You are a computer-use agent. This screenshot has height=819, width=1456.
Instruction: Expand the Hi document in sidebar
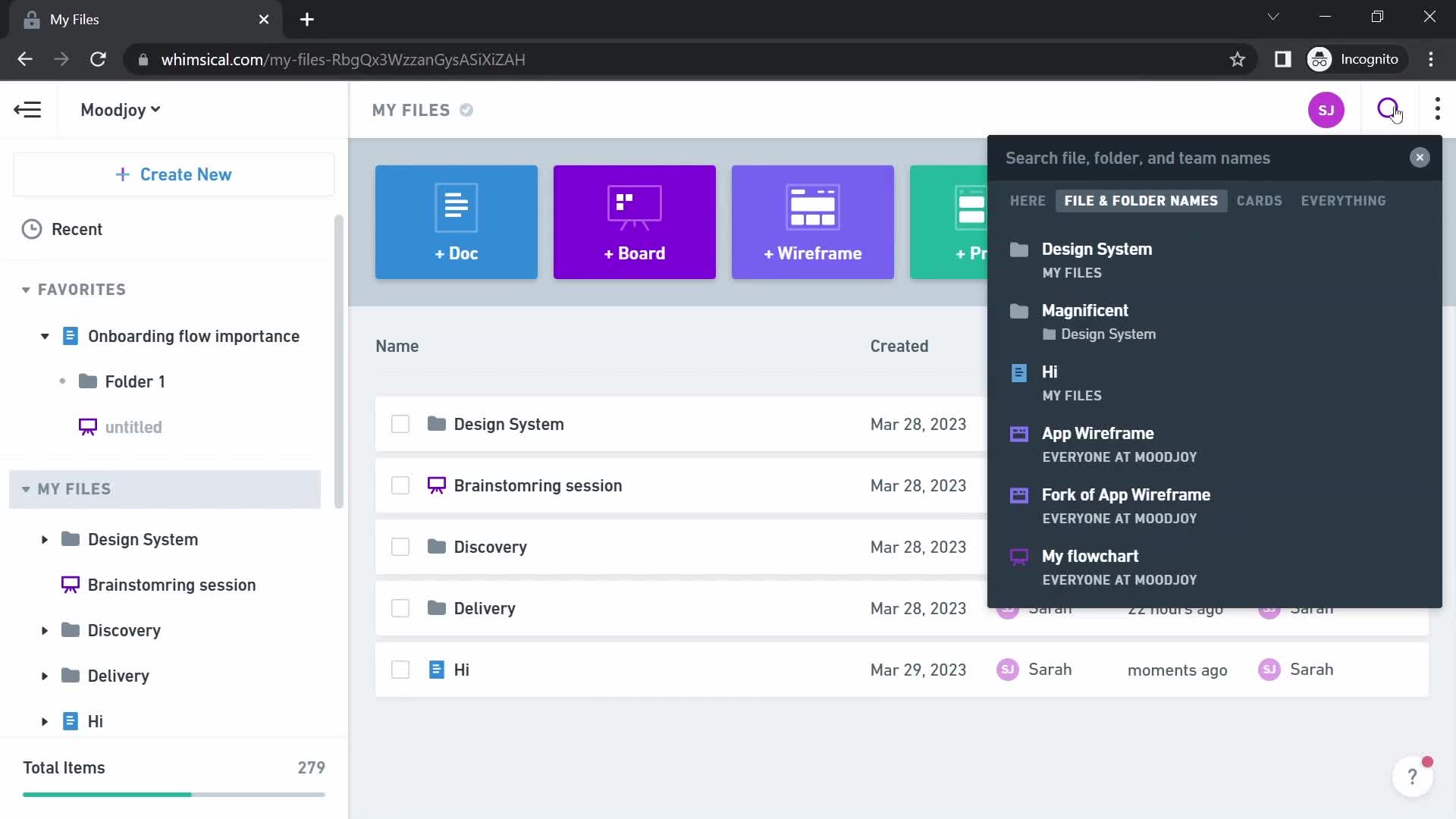point(44,721)
